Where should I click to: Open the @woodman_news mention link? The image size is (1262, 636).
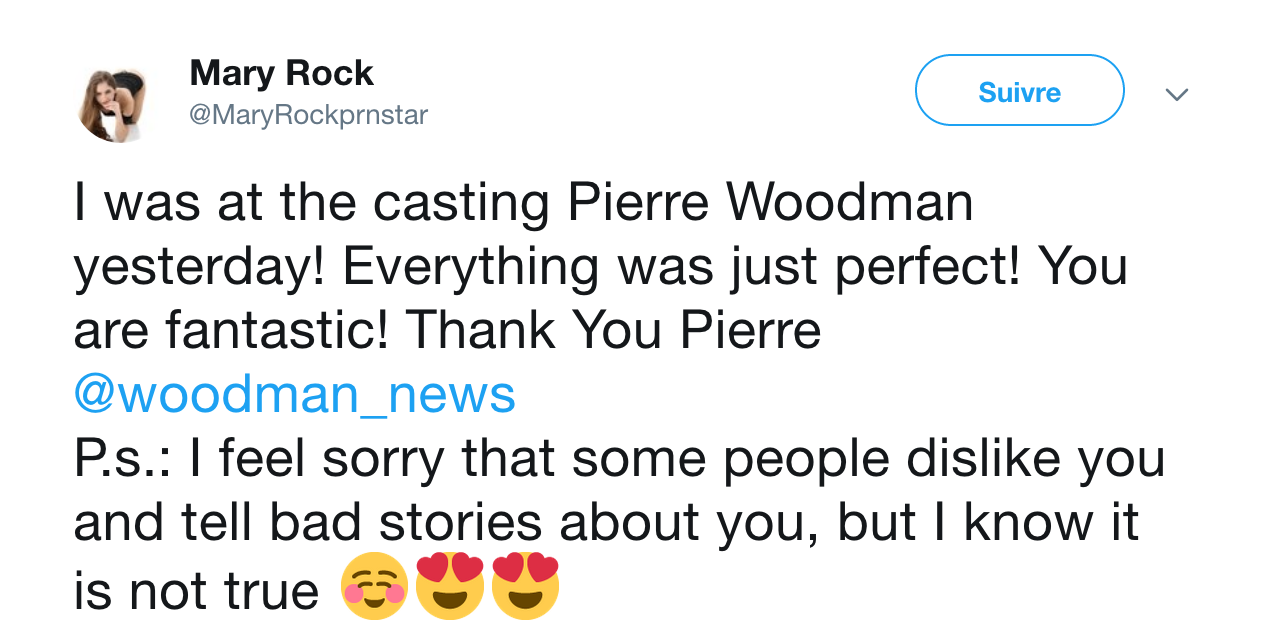pos(295,395)
